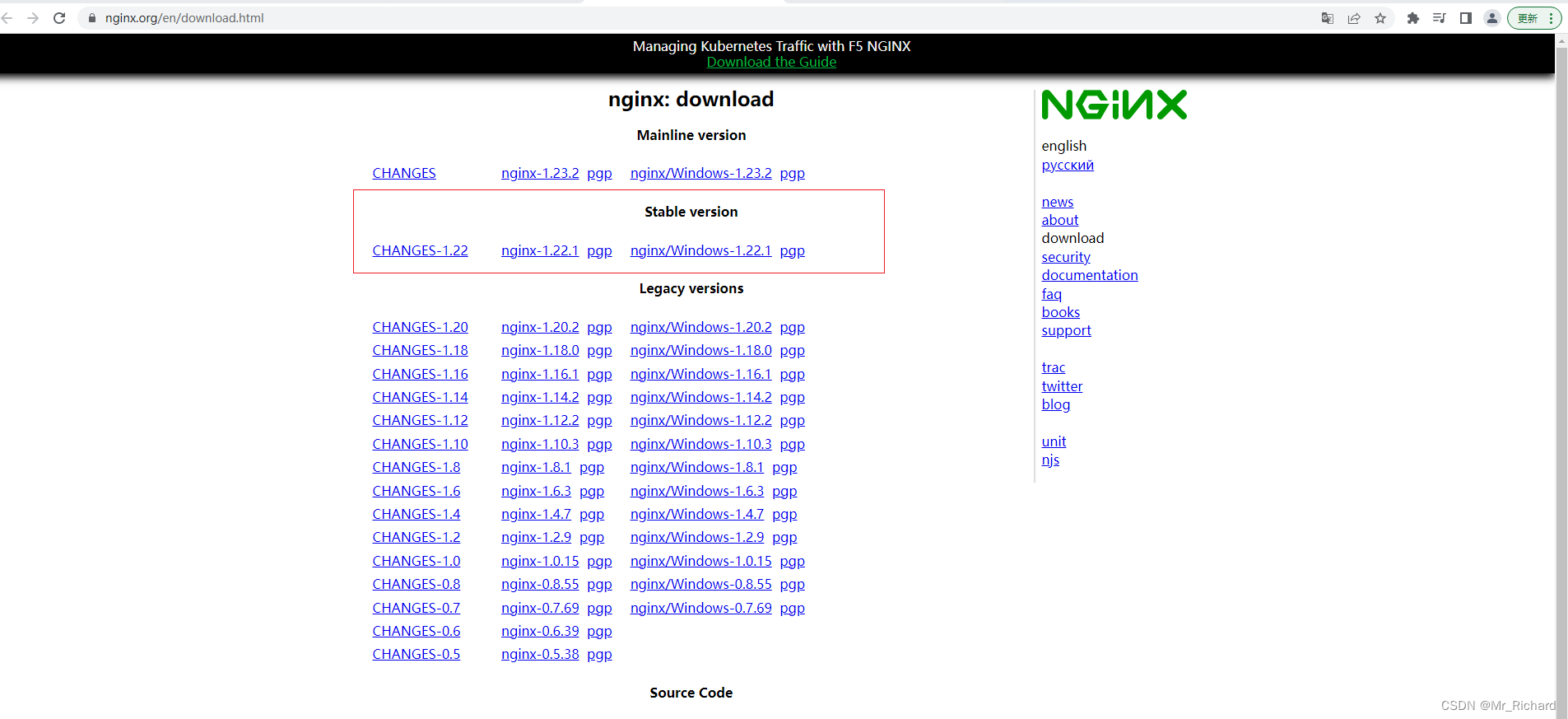Download nginx-1.2.9
Screen dimensions: 1568x719
[x=536, y=538]
